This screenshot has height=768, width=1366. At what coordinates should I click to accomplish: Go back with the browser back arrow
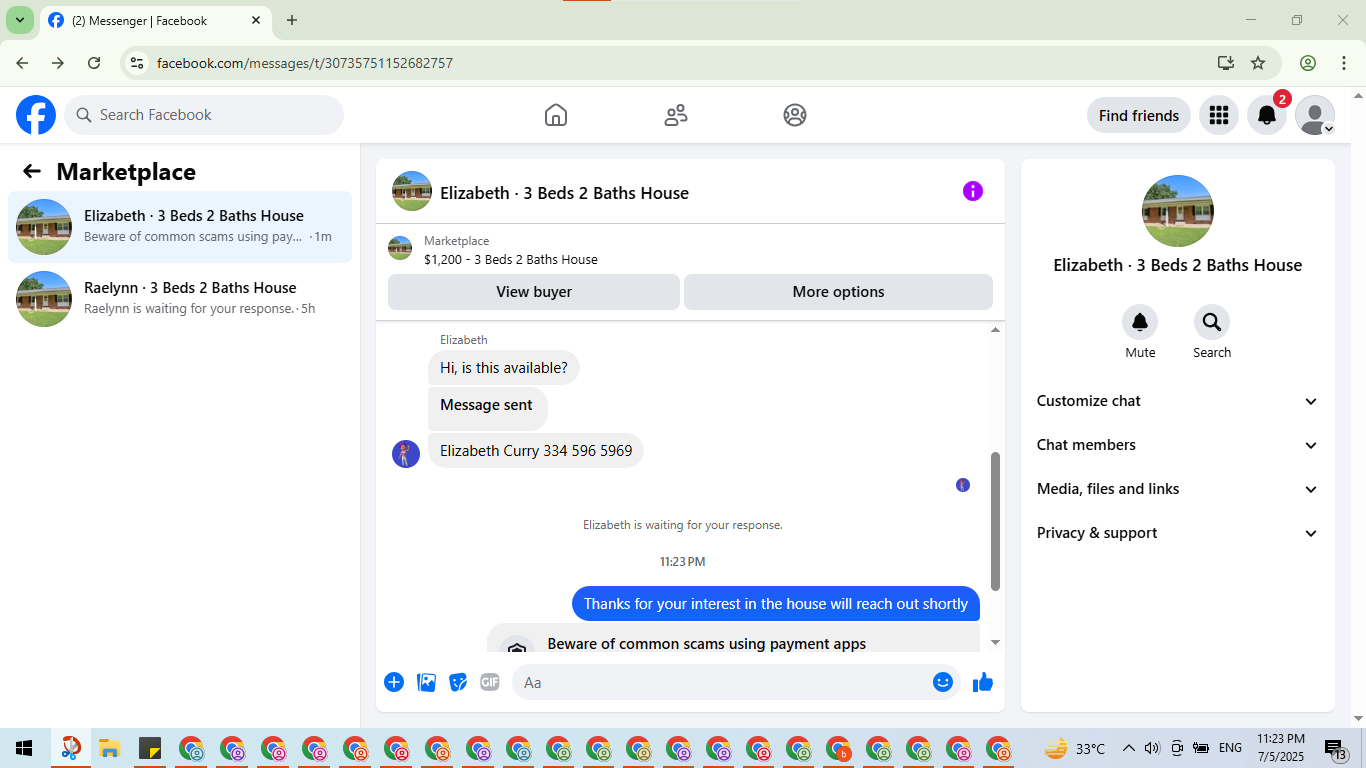click(22, 63)
